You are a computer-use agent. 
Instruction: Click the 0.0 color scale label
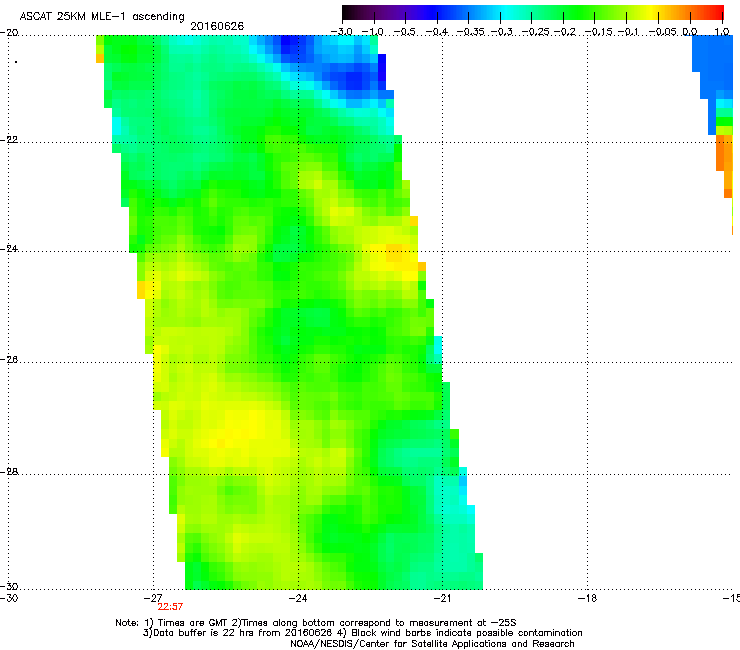tap(690, 32)
